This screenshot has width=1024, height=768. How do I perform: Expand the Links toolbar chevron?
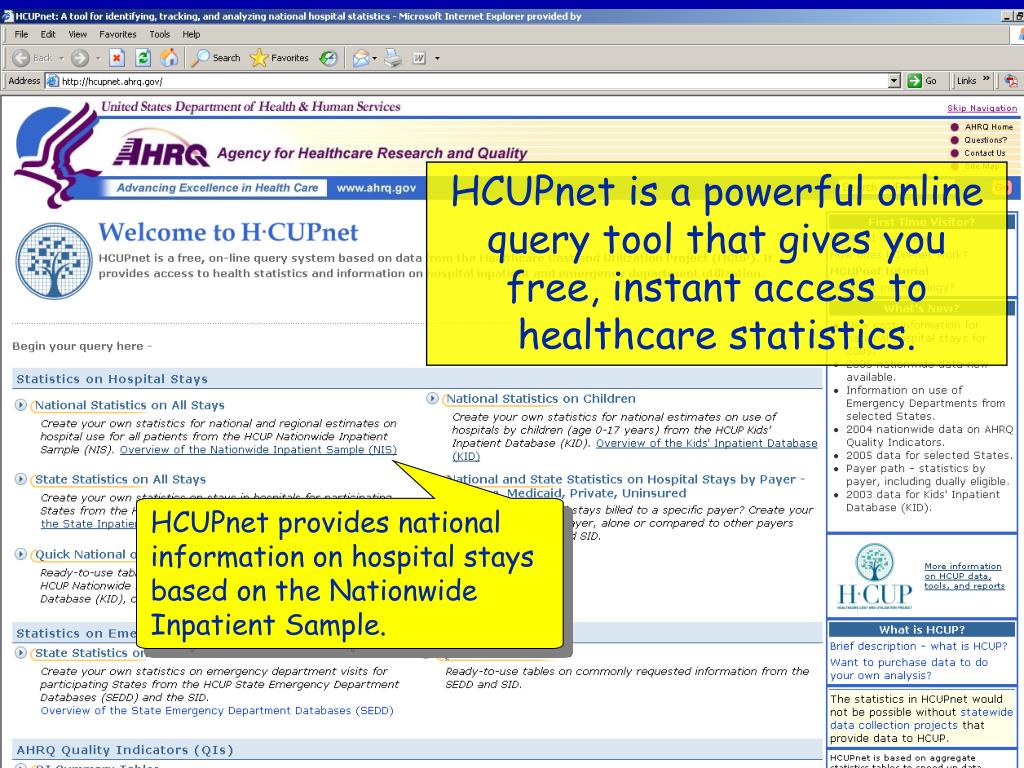[986, 80]
